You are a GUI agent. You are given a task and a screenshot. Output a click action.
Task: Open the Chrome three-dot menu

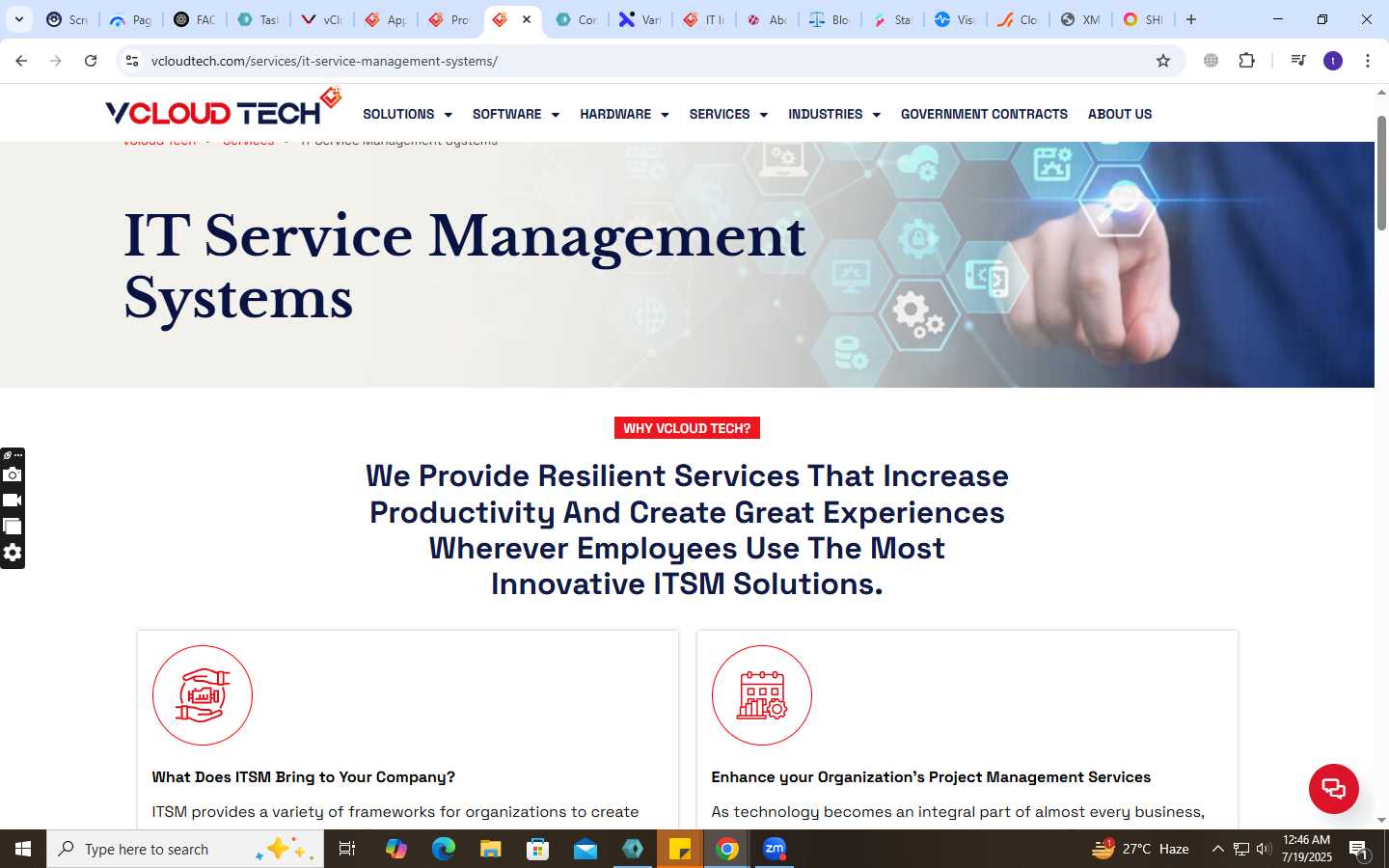pos(1368,61)
